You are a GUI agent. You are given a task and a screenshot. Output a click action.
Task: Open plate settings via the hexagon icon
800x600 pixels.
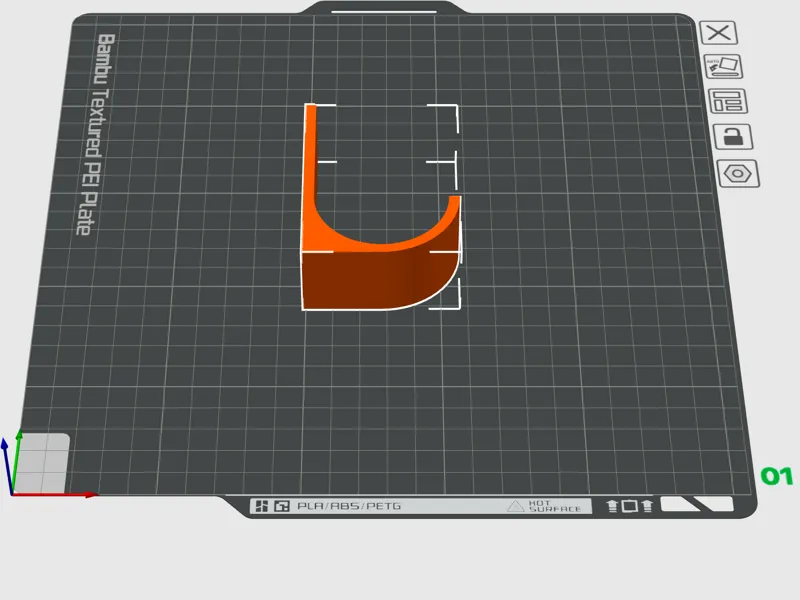pos(738,173)
